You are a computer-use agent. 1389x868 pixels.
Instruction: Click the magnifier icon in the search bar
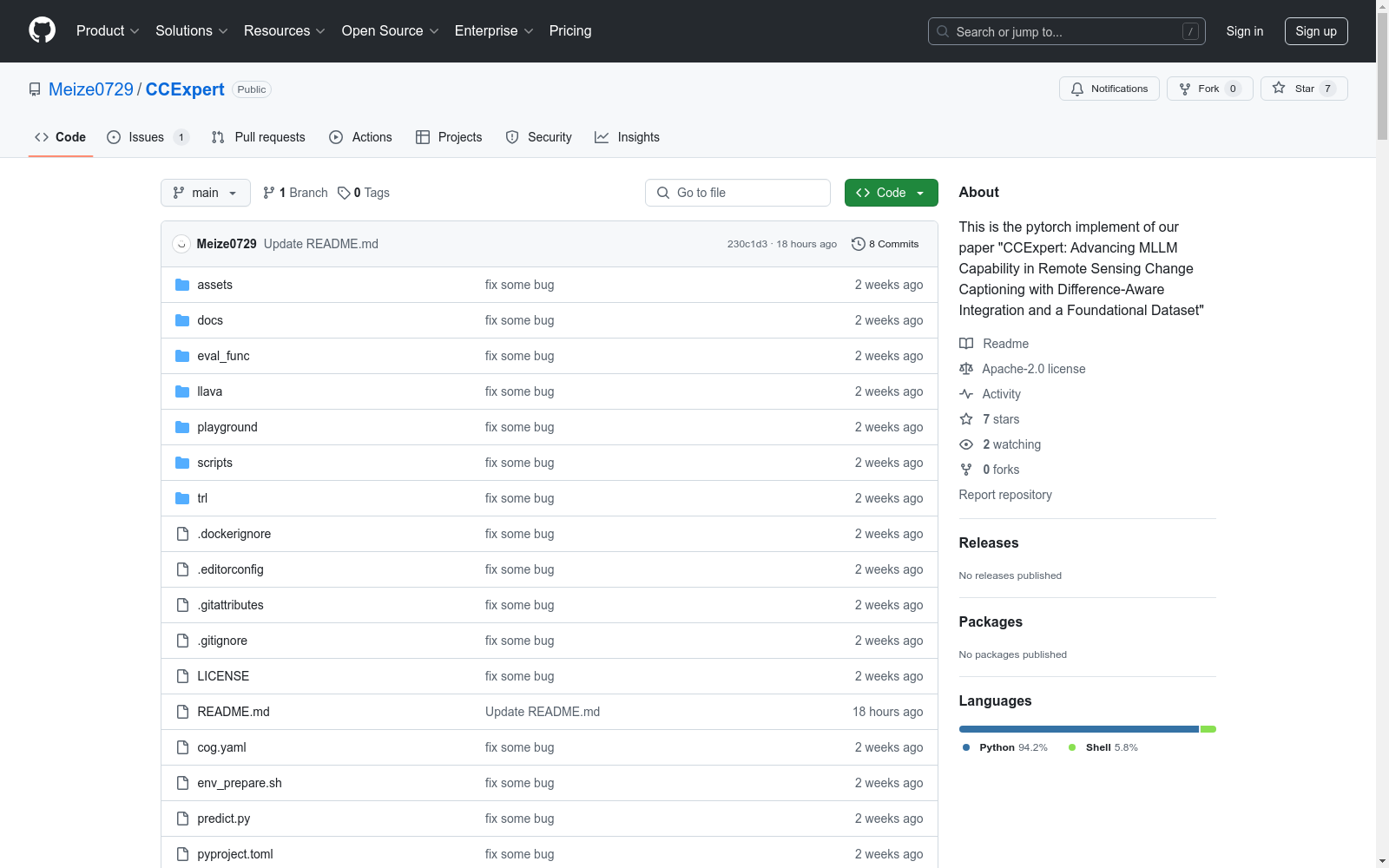click(943, 31)
